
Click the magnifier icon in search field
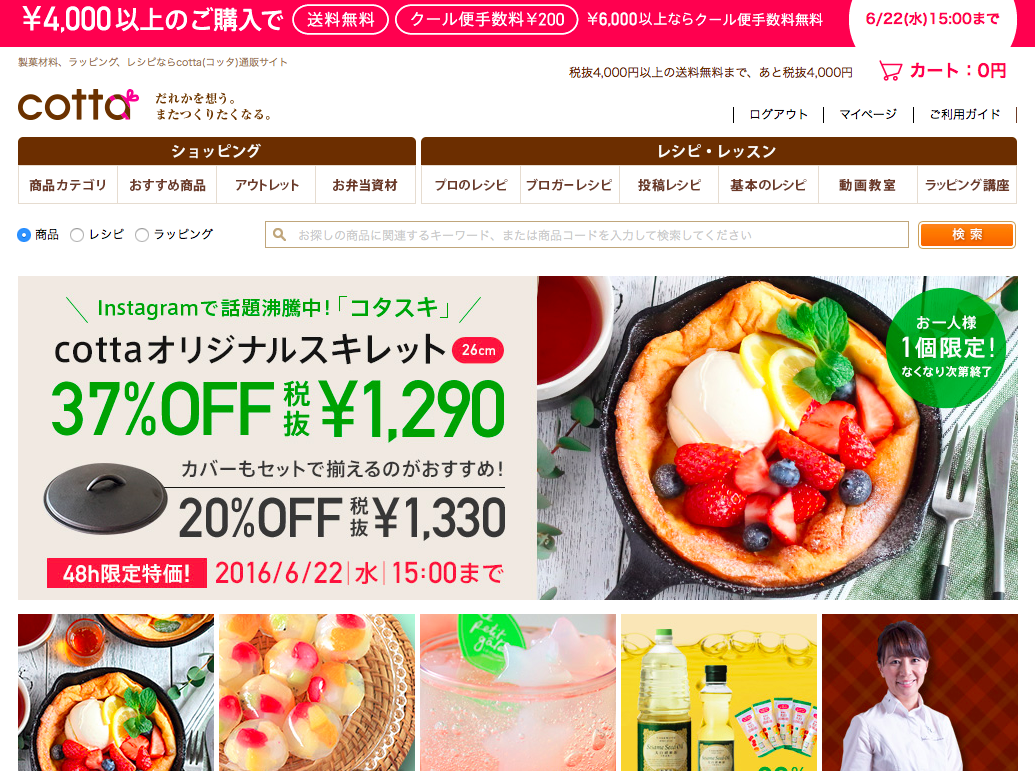(279, 234)
